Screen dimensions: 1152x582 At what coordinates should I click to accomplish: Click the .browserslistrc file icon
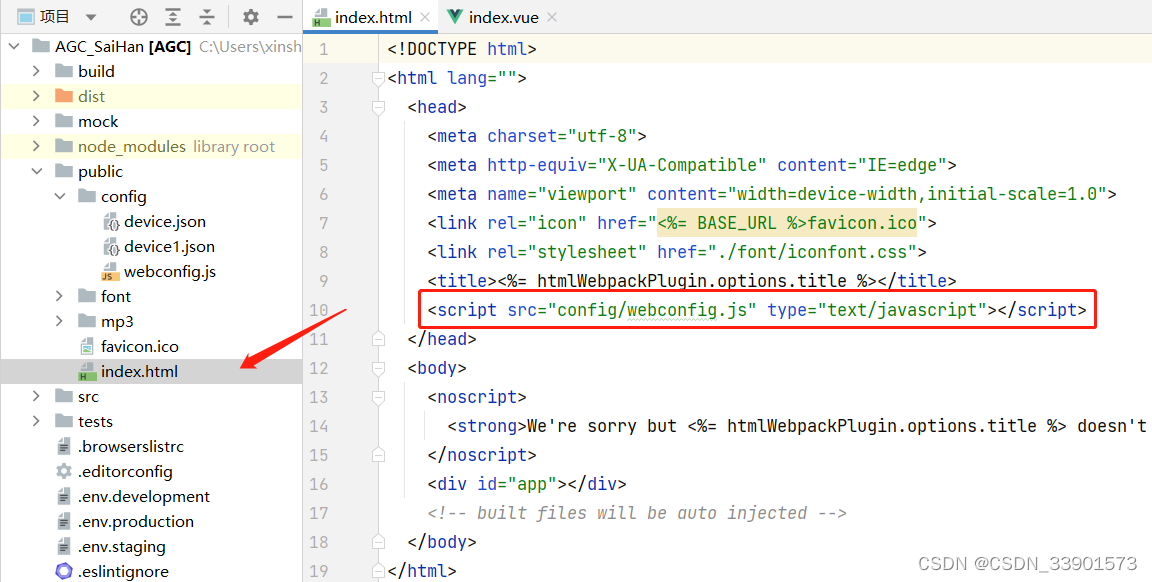(x=64, y=446)
